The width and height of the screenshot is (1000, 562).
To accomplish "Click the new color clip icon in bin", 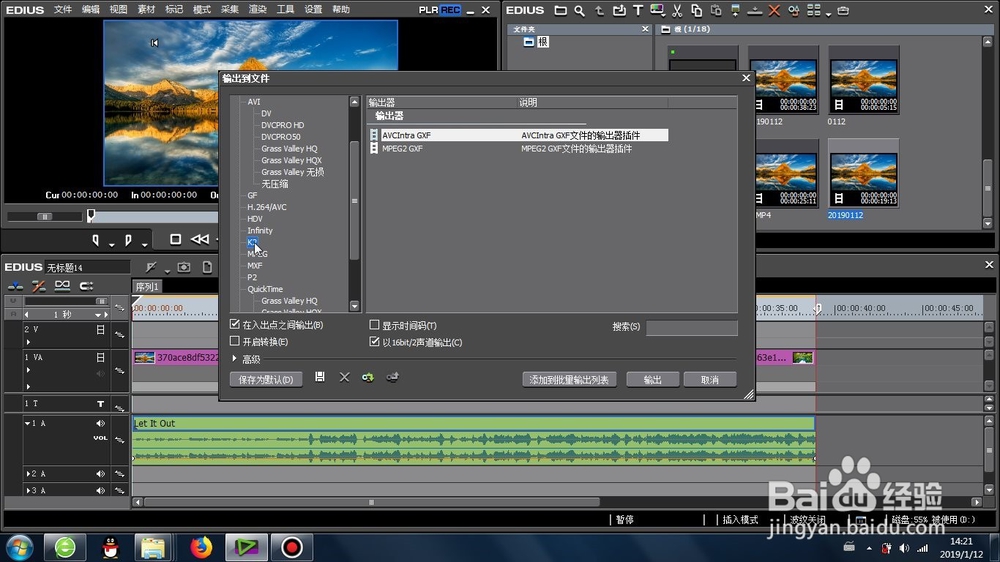I will 656,10.
